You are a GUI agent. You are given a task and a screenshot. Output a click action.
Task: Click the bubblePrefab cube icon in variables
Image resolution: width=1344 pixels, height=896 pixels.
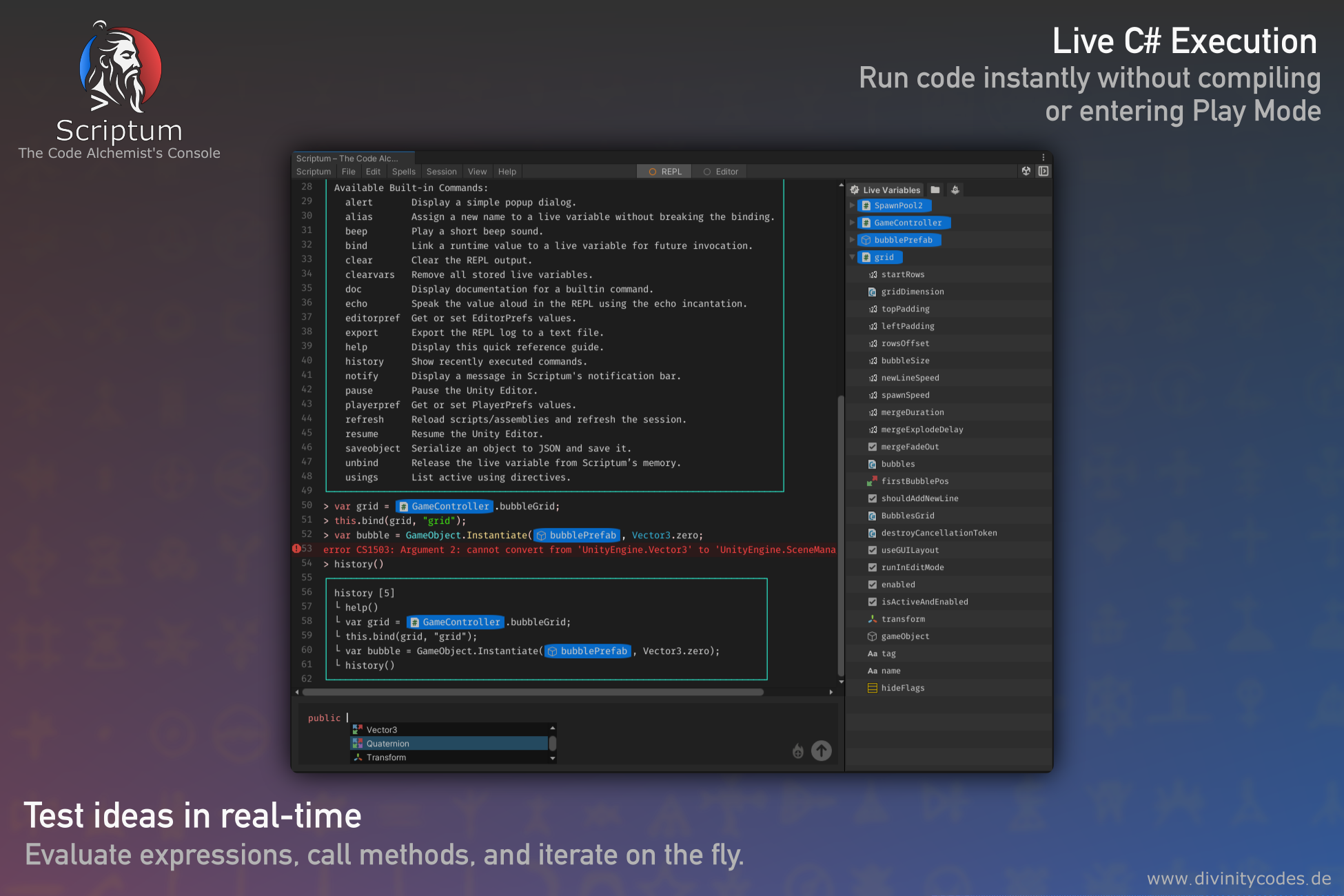[866, 240]
